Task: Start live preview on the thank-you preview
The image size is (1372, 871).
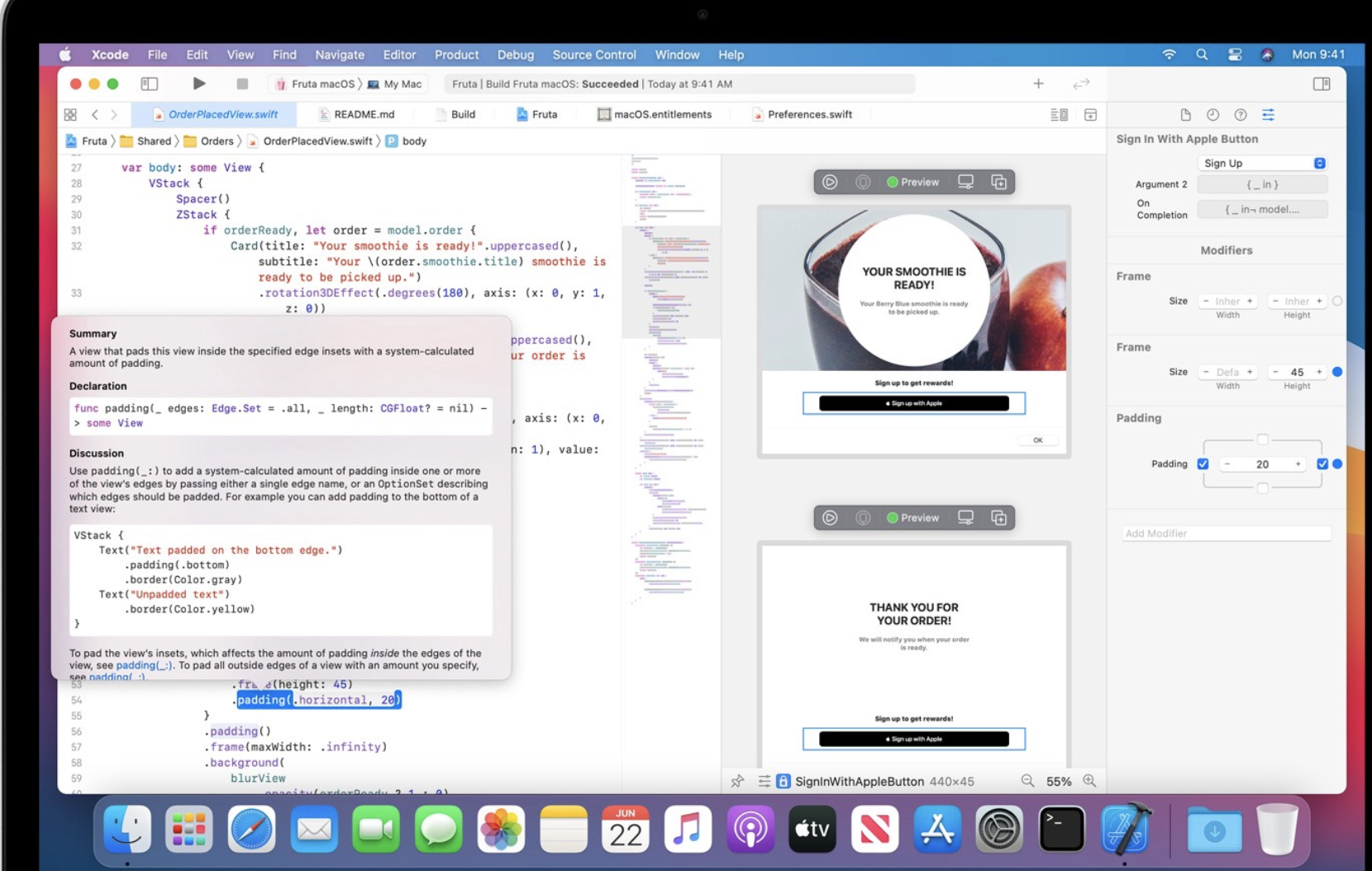Action: click(830, 517)
